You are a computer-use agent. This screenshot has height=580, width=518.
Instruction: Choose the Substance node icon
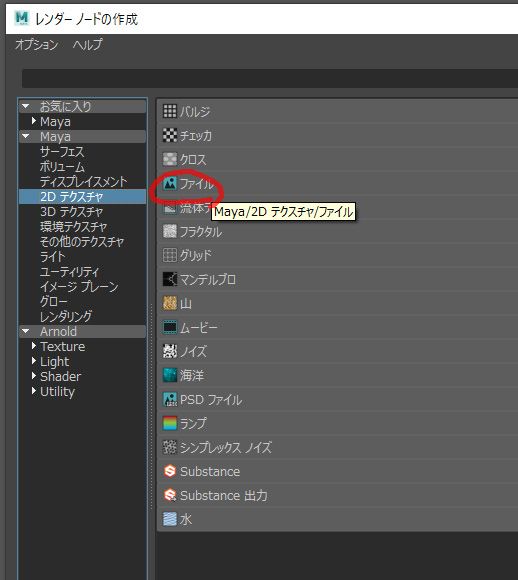point(170,471)
